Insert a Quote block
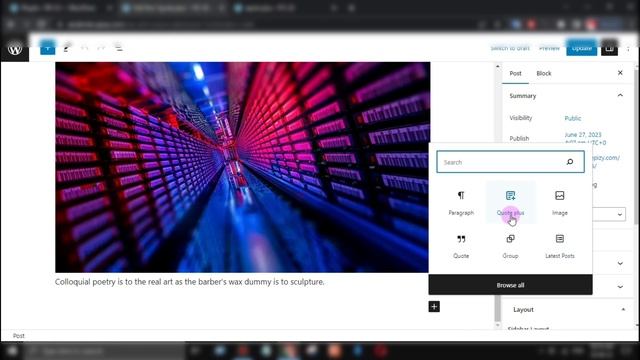Image resolution: width=640 pixels, height=360 pixels. coord(461,246)
